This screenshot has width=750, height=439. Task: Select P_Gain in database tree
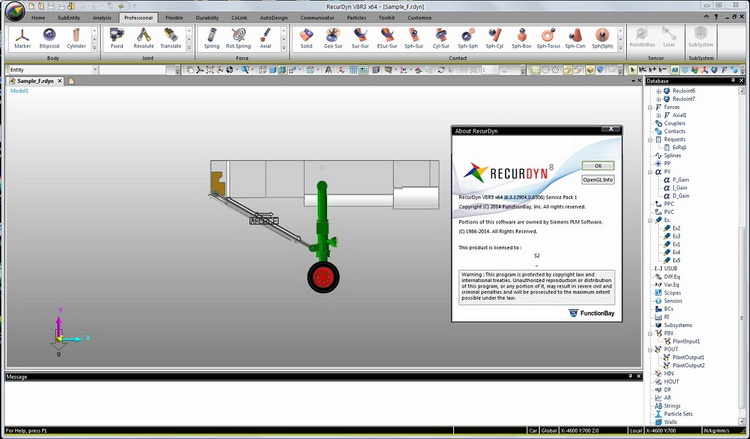(x=681, y=180)
